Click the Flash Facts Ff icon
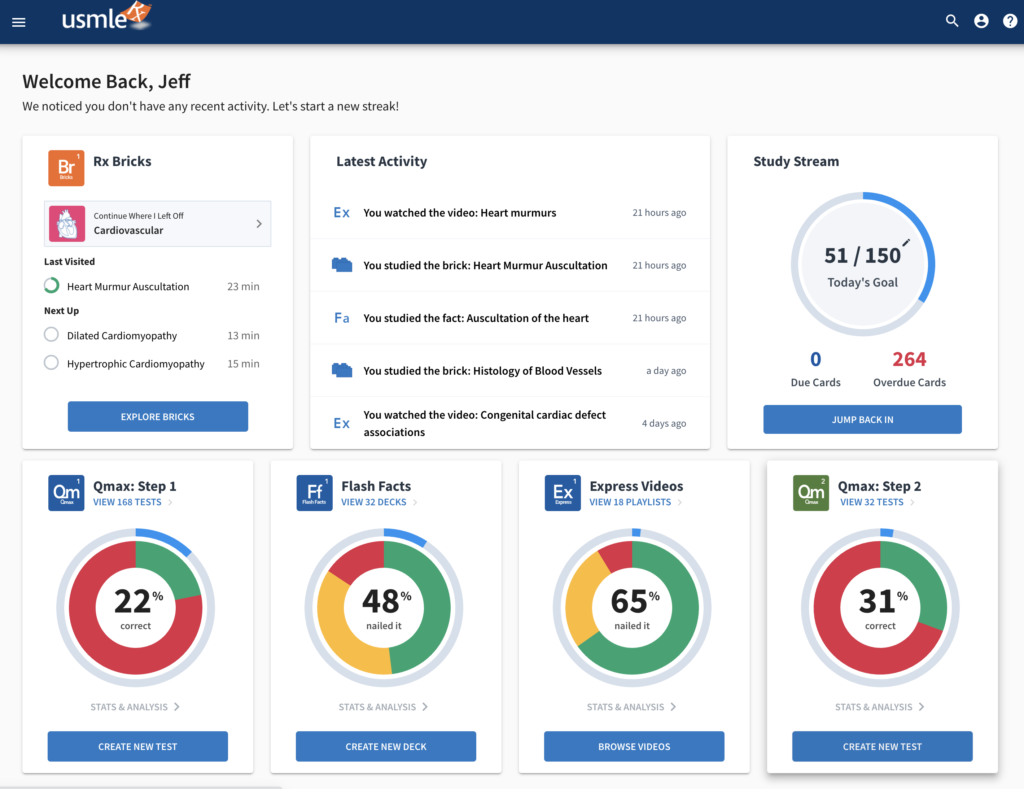Image resolution: width=1024 pixels, height=789 pixels. pos(314,493)
